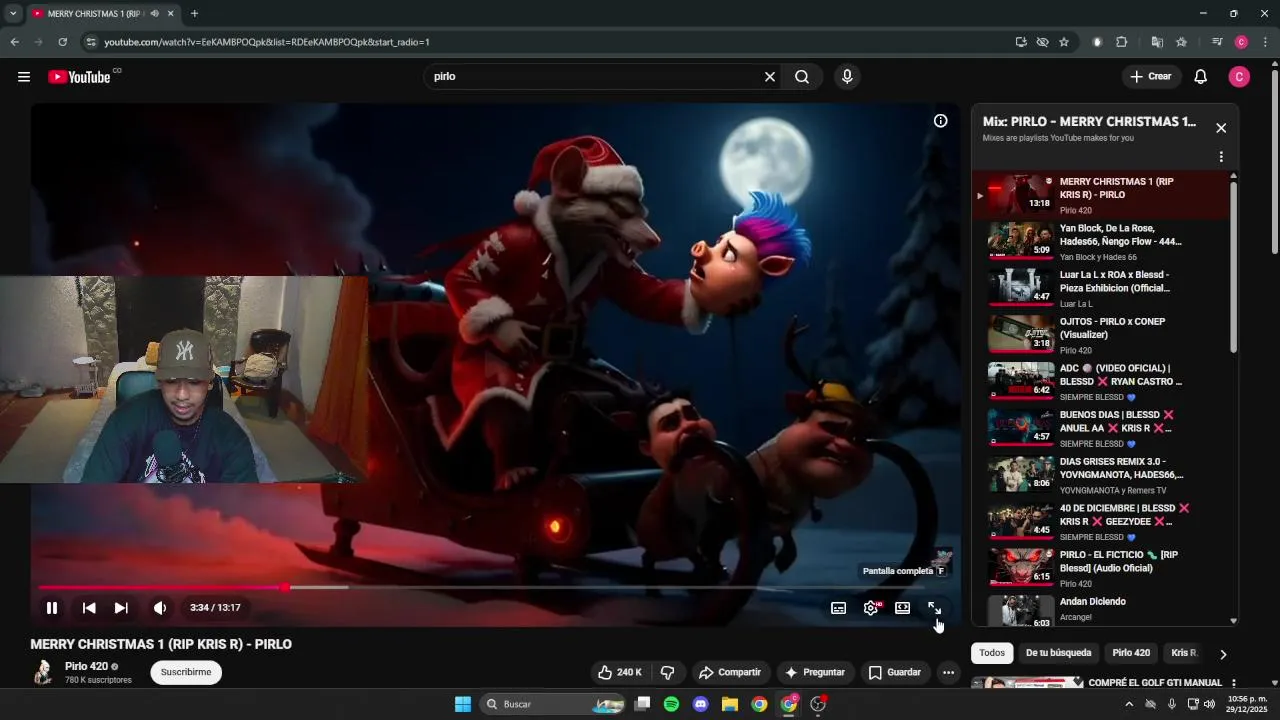Image resolution: width=1280 pixels, height=720 pixels.
Task: Open the Windows Start menu
Action: 463,704
